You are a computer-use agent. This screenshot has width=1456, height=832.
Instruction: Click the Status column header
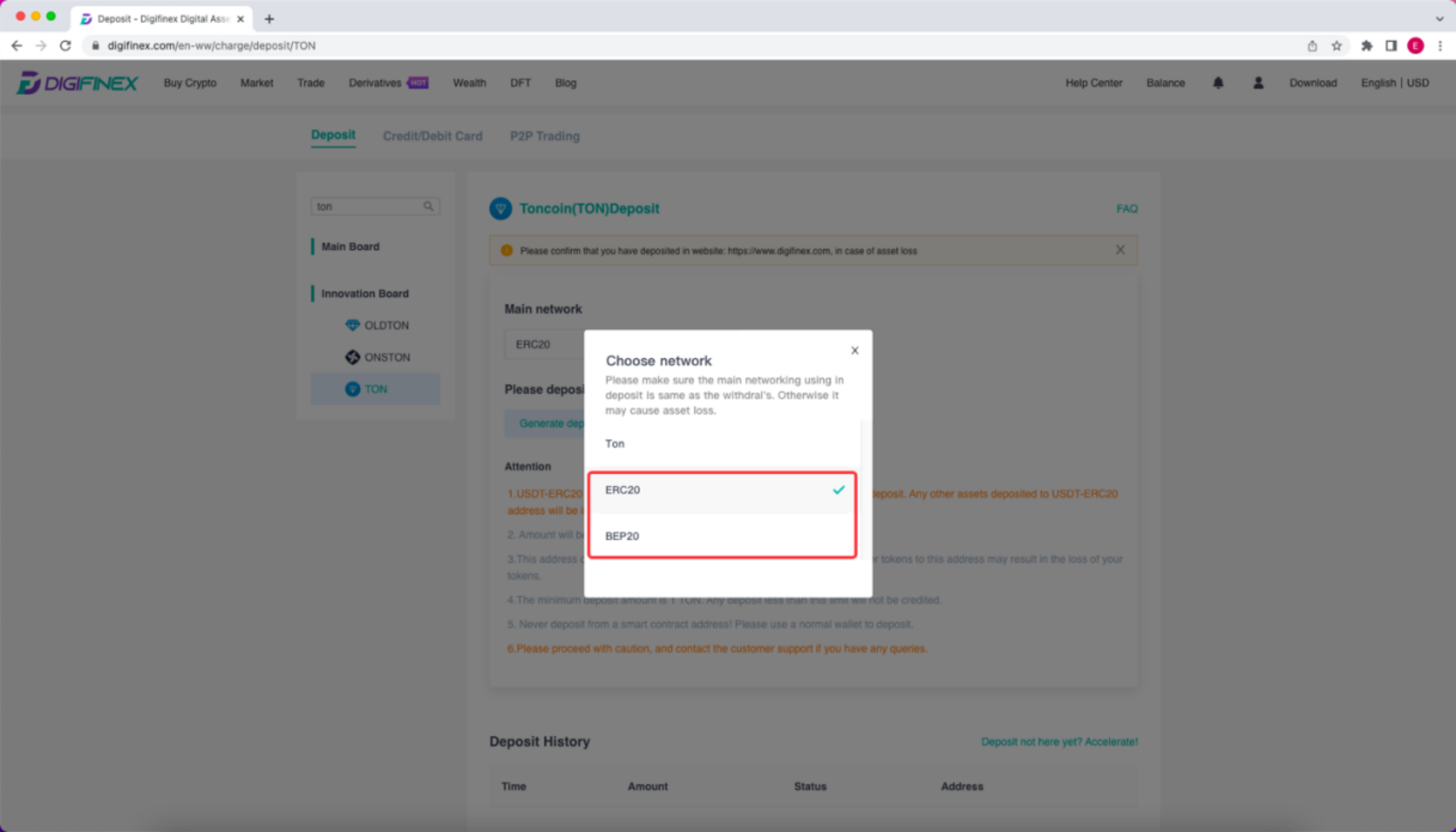pyautogui.click(x=810, y=786)
